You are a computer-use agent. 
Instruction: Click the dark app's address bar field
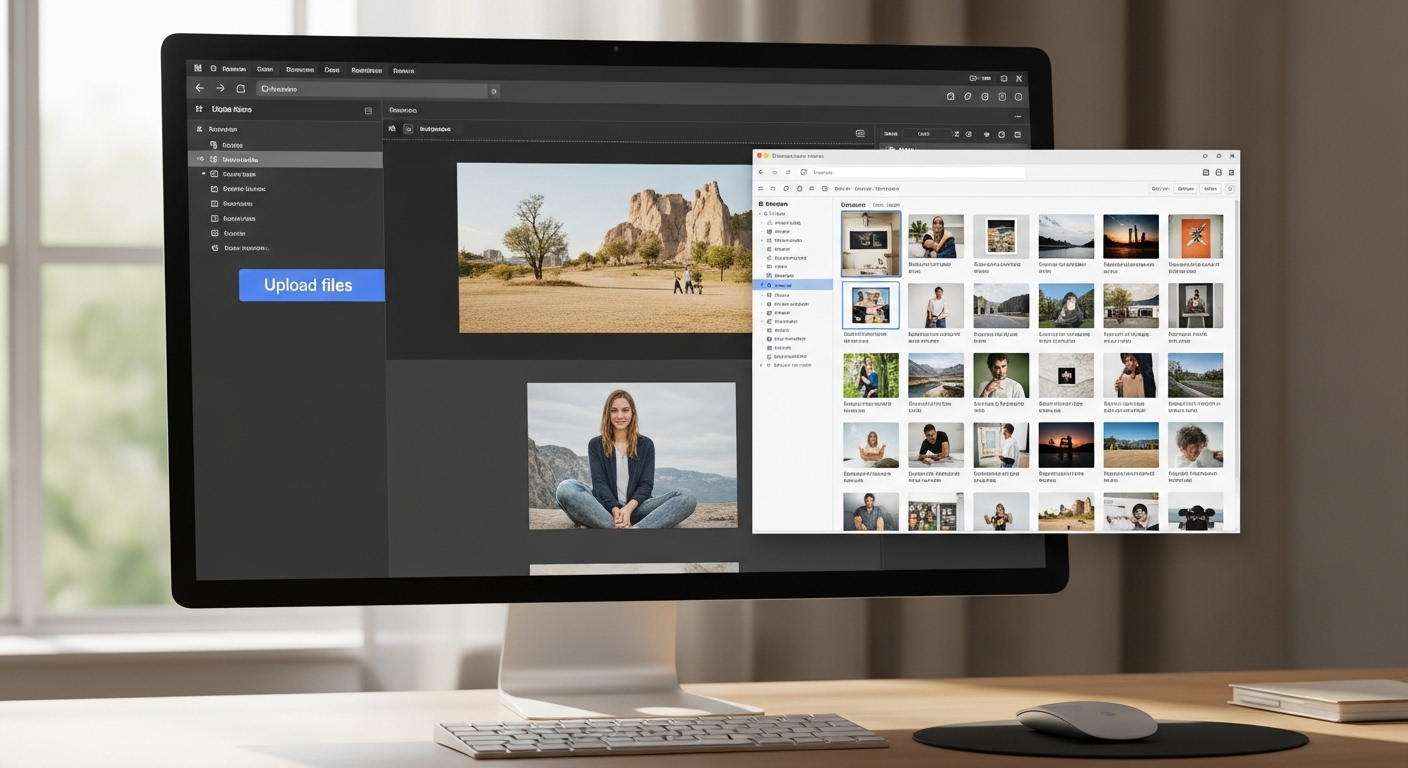pyautogui.click(x=372, y=90)
